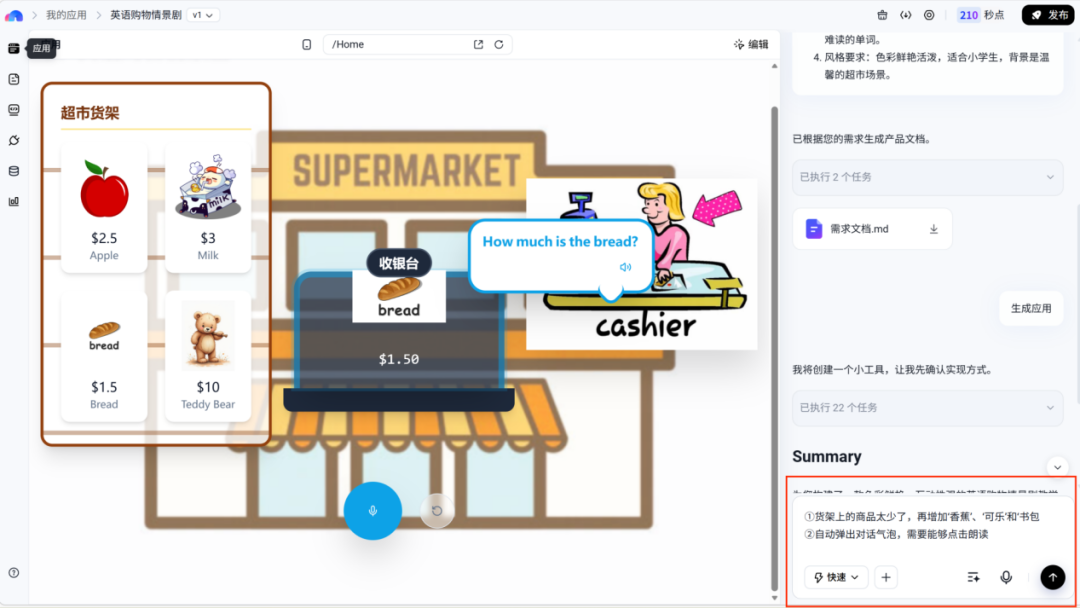Click the download icon on 需求文档.md
This screenshot has height=608, width=1080.
(x=932, y=229)
